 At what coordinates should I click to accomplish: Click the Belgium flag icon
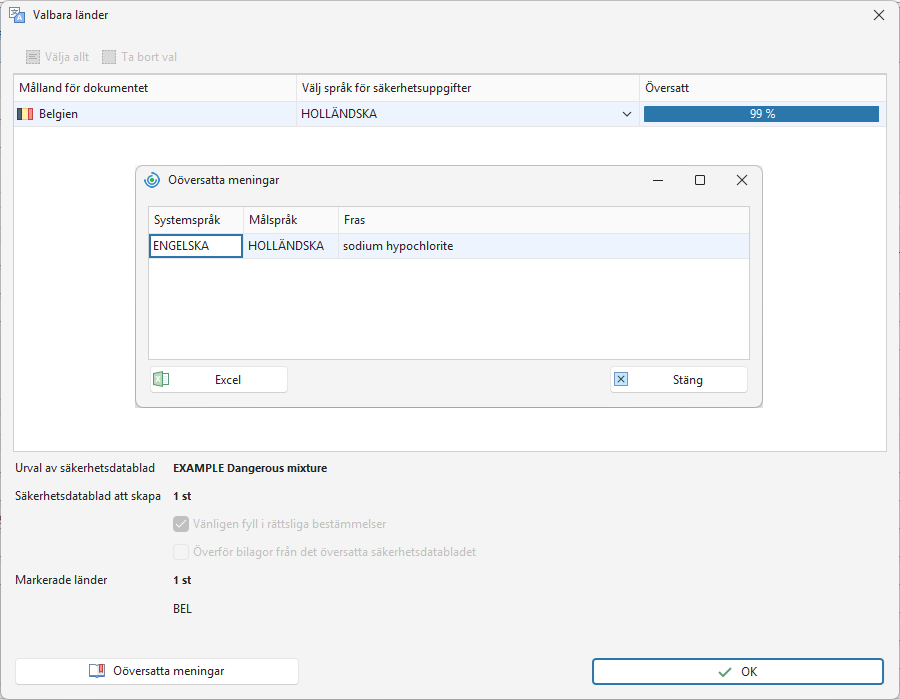(25, 114)
